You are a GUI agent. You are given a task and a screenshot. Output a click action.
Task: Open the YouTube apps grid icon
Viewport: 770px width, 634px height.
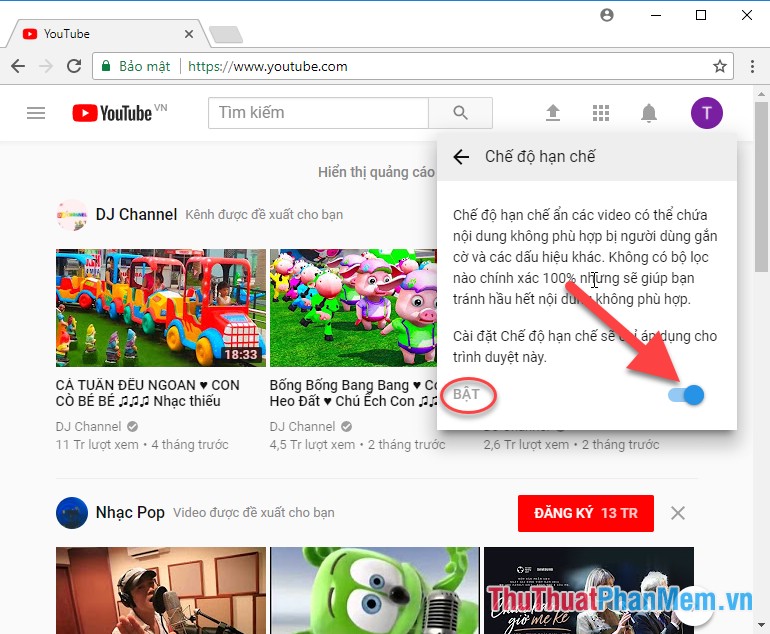pyautogui.click(x=601, y=113)
